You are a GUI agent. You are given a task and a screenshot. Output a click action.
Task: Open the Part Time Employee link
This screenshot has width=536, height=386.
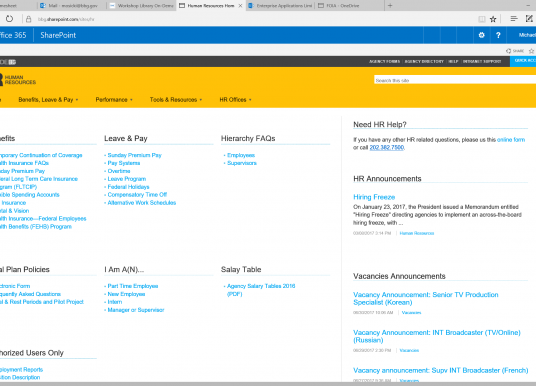click(133, 286)
